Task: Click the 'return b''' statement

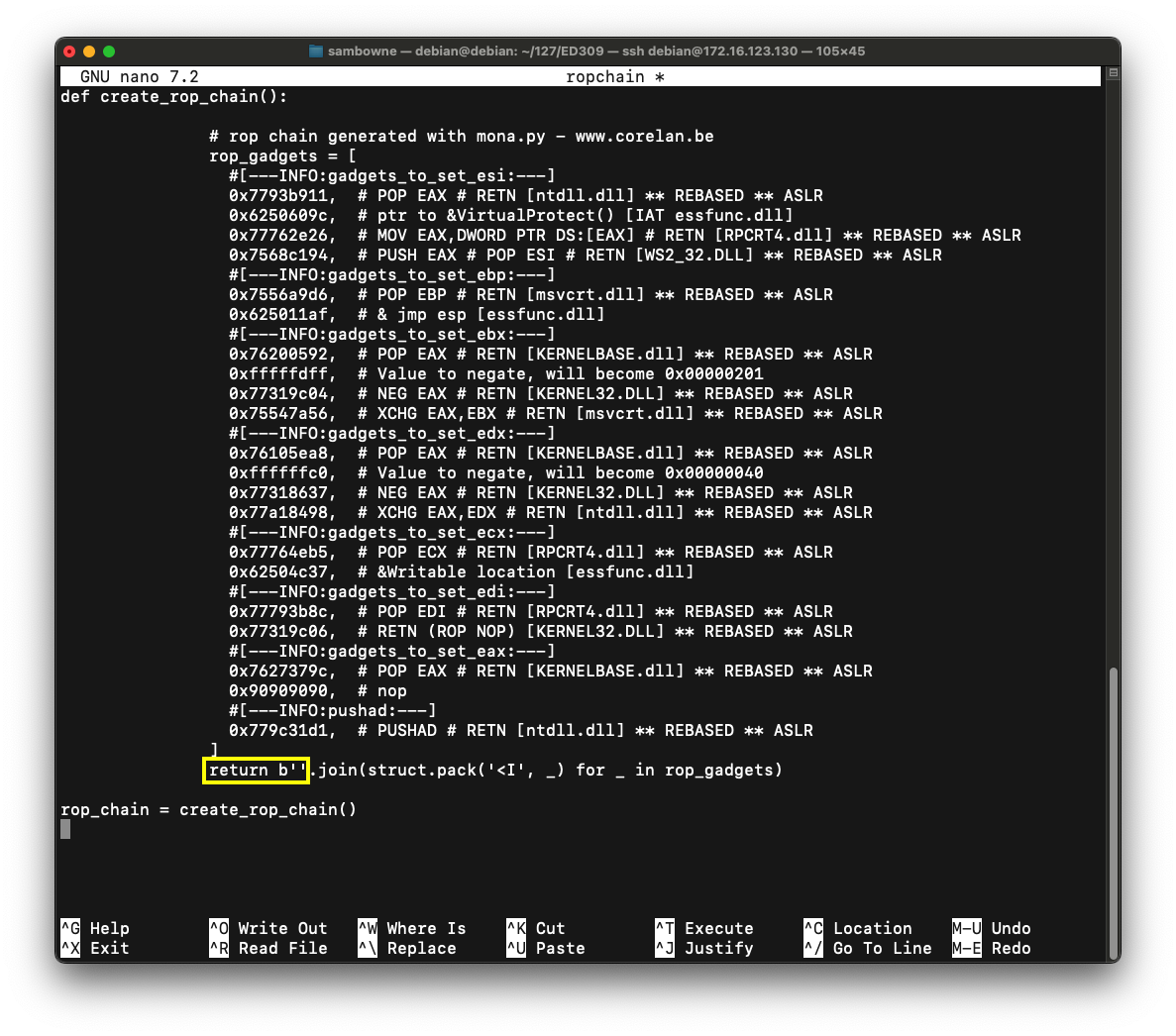Action: (x=258, y=770)
